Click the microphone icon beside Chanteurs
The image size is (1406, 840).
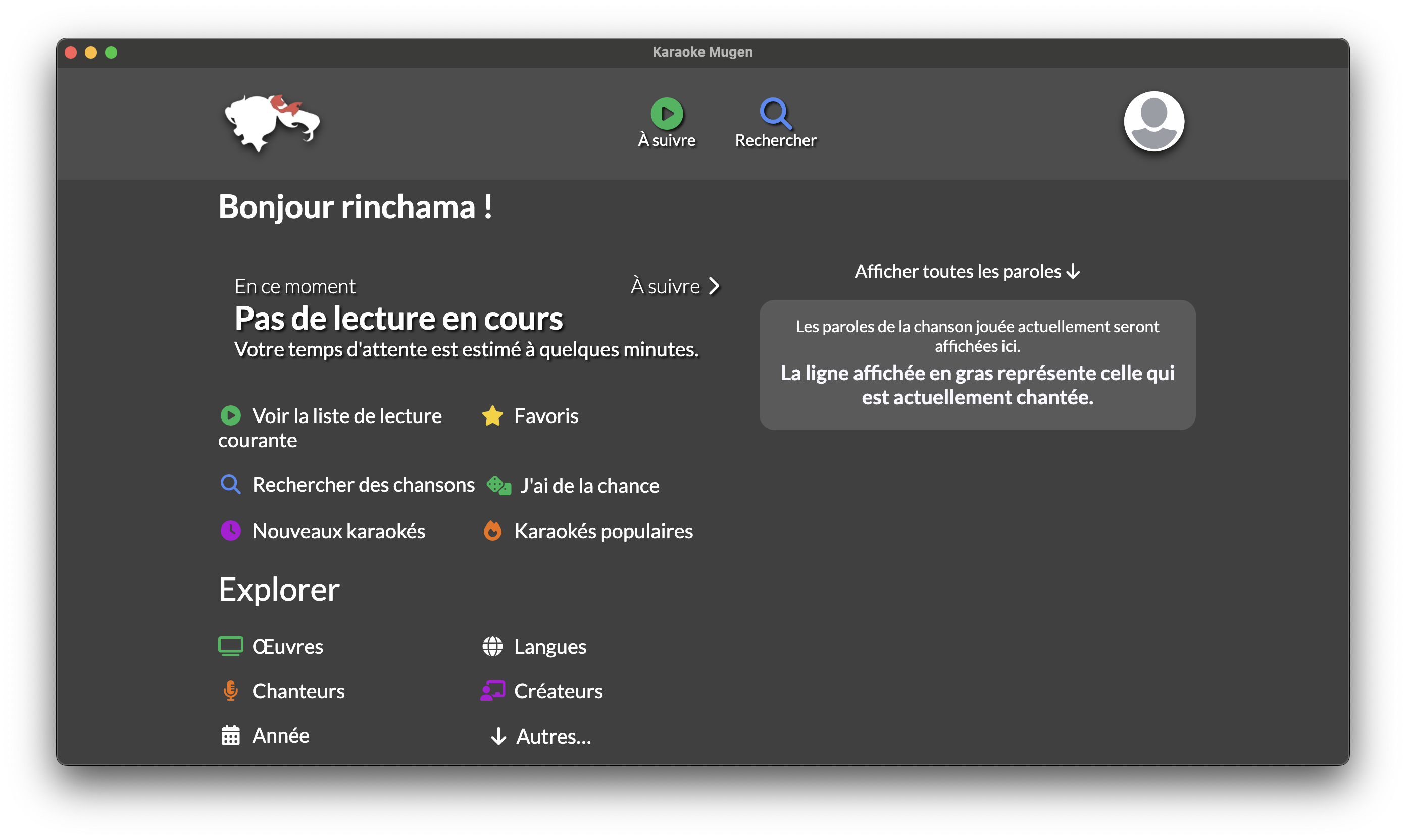click(231, 691)
